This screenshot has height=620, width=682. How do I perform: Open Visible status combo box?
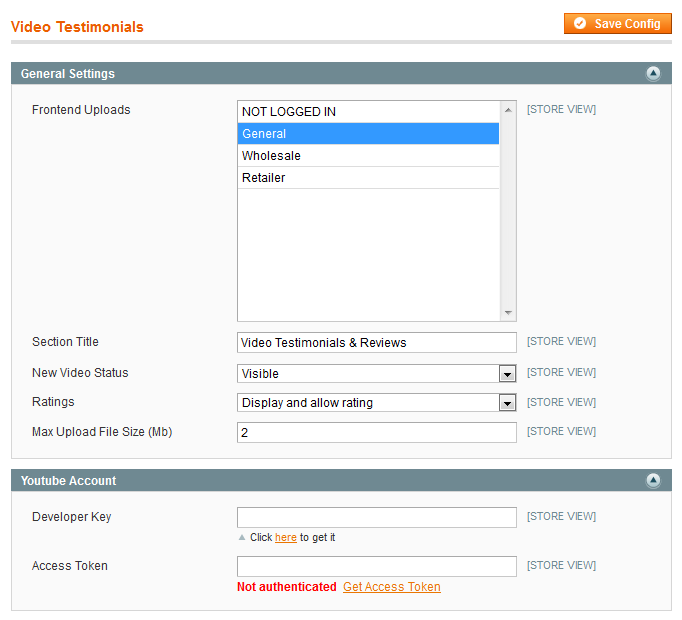point(377,374)
